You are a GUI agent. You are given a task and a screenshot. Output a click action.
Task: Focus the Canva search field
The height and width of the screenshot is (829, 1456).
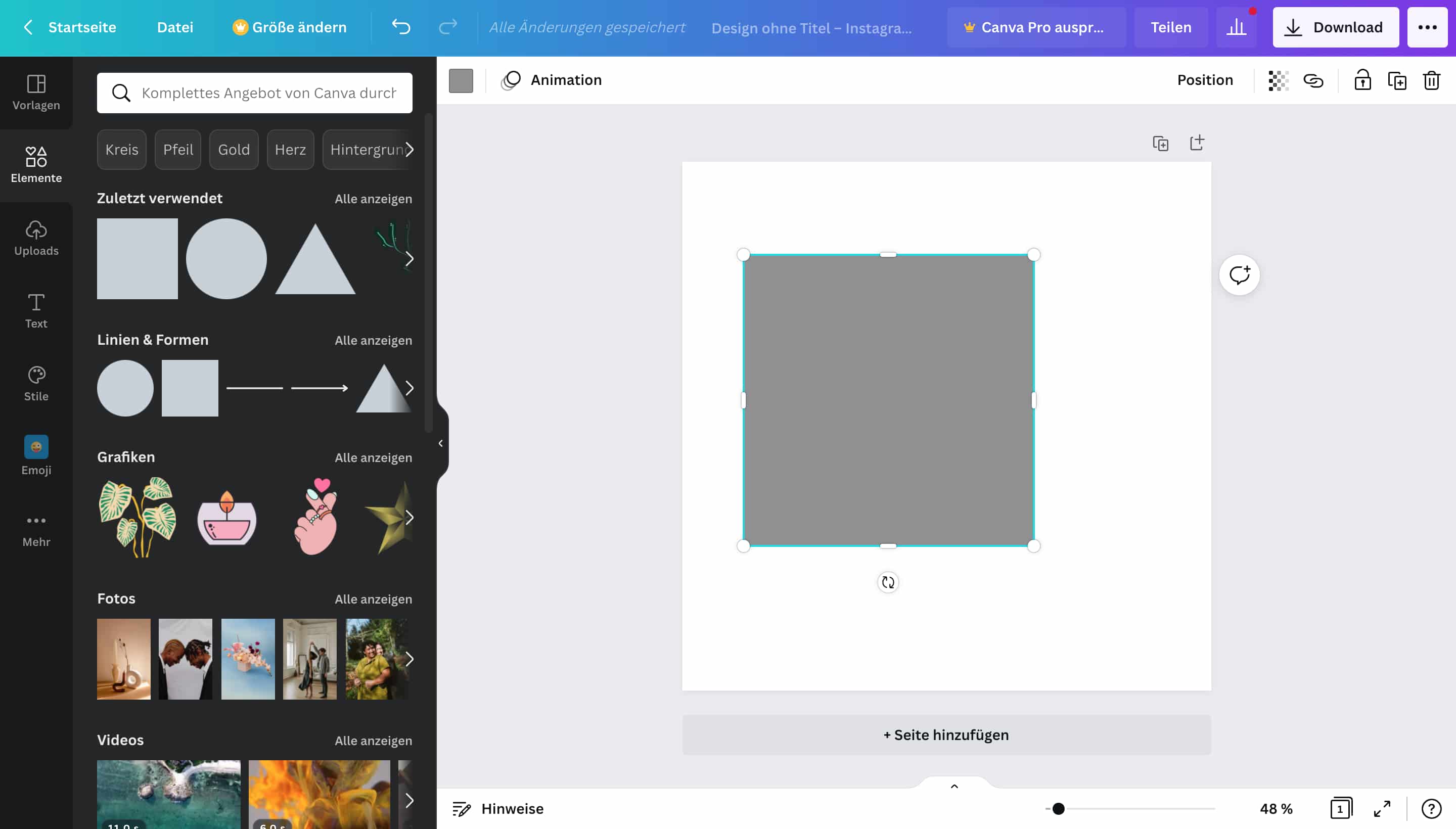254,93
